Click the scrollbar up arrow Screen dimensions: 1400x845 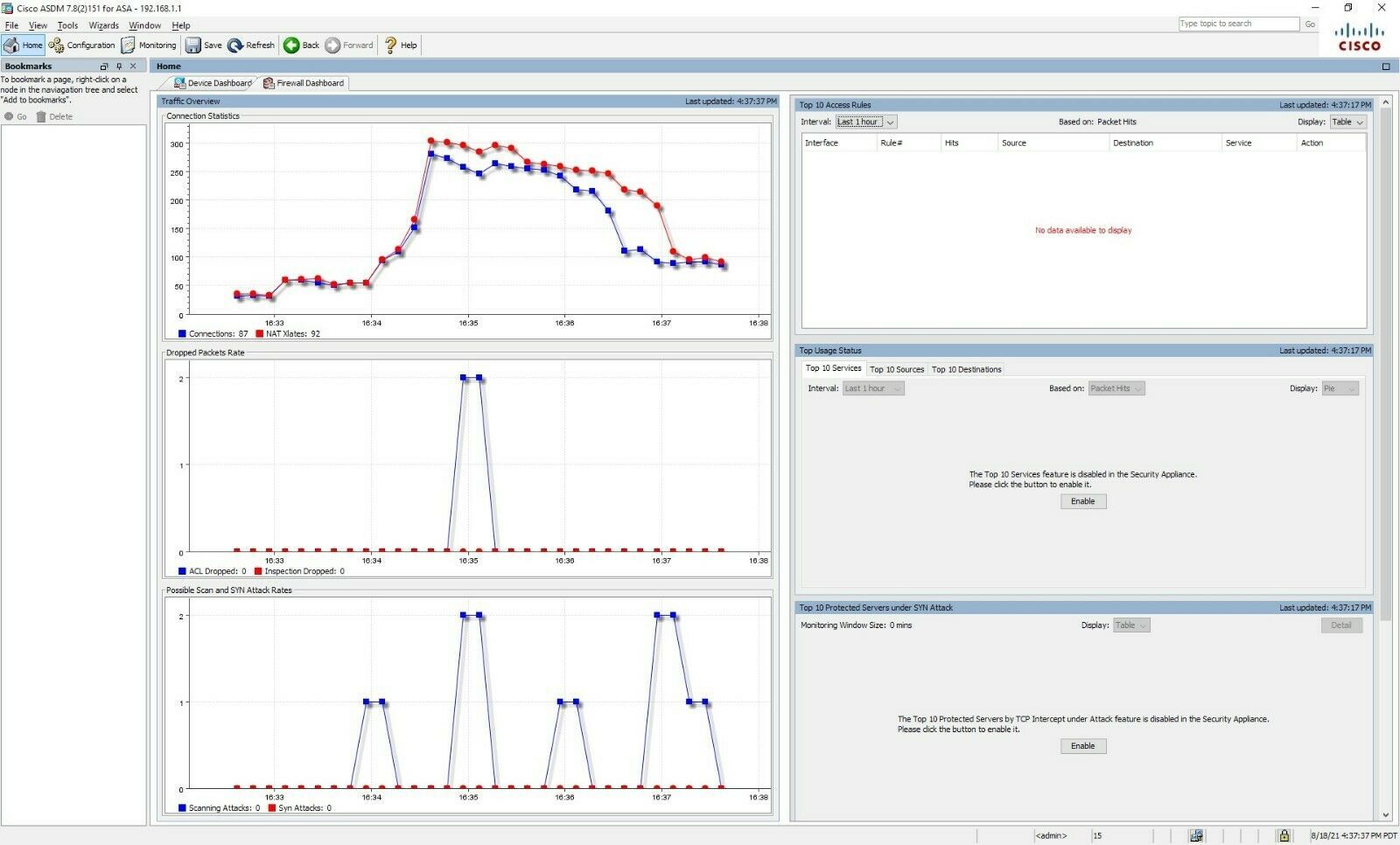1386,102
